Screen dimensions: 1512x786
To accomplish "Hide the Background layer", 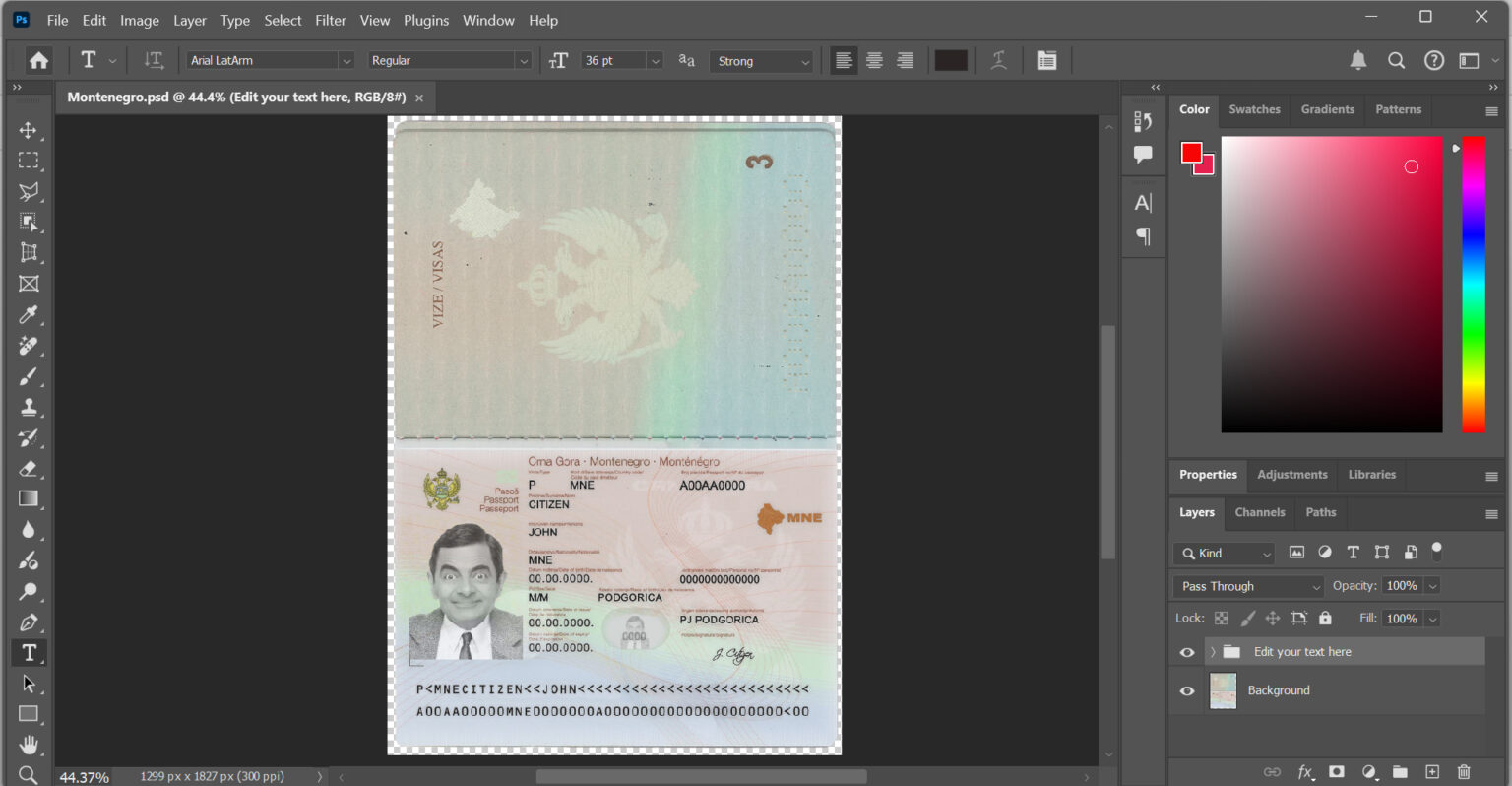I will pyautogui.click(x=1187, y=690).
